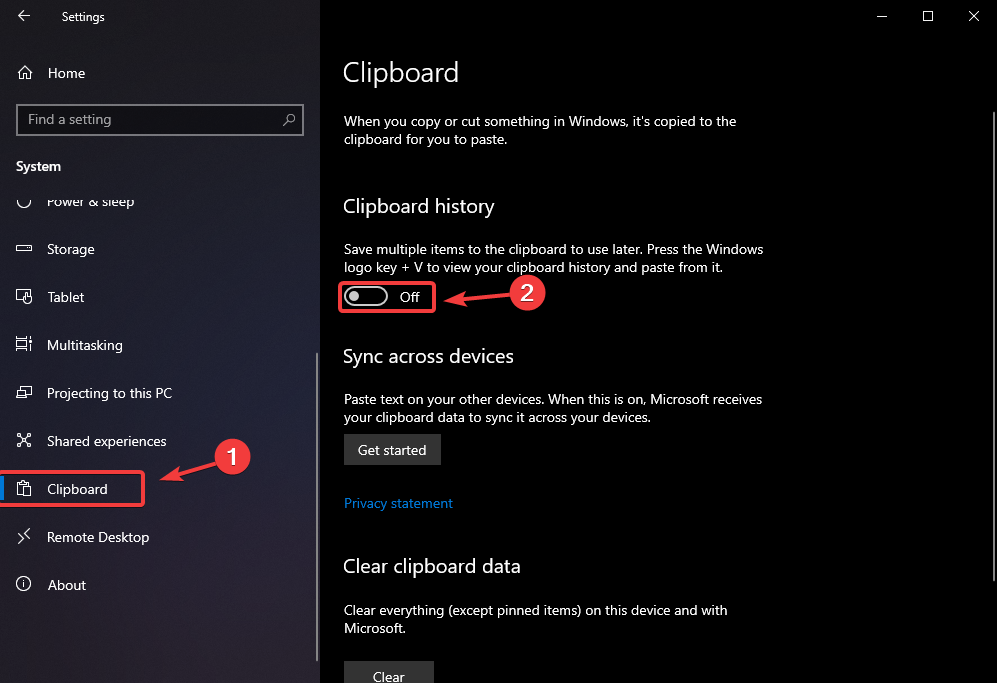This screenshot has height=683, width=997.
Task: Select the Shared experiences icon
Action: pos(23,441)
